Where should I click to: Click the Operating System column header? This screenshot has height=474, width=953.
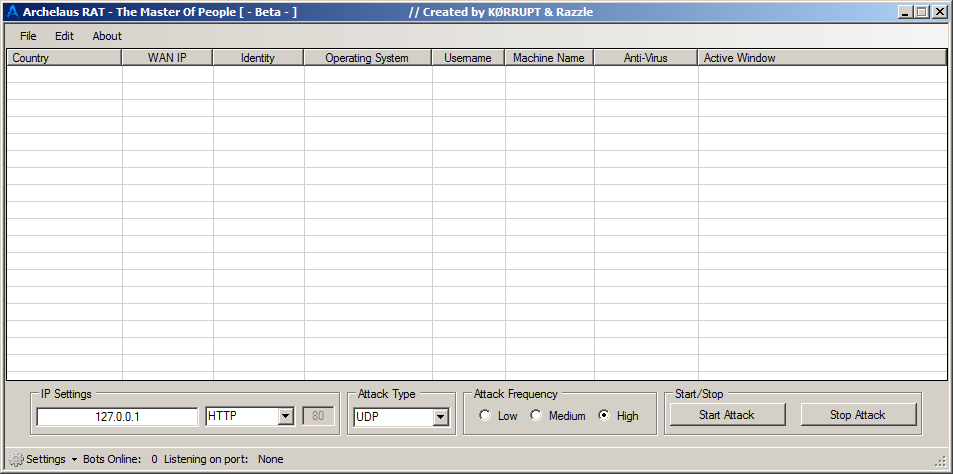click(x=367, y=58)
